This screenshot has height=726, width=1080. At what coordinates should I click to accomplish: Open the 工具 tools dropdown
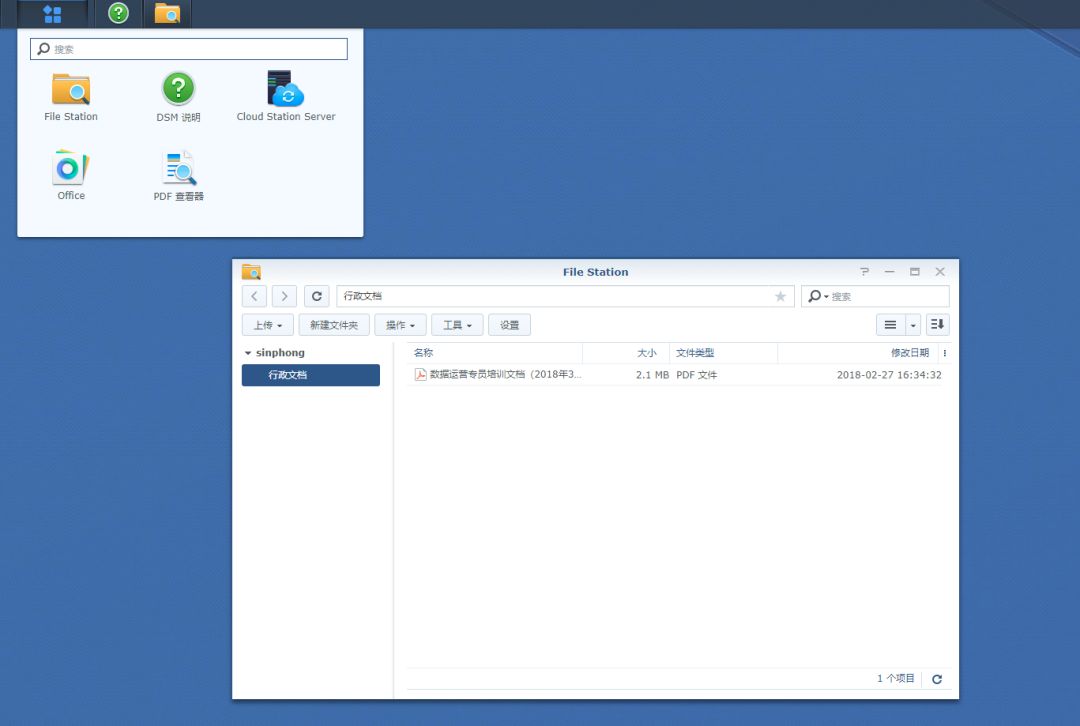coord(457,325)
